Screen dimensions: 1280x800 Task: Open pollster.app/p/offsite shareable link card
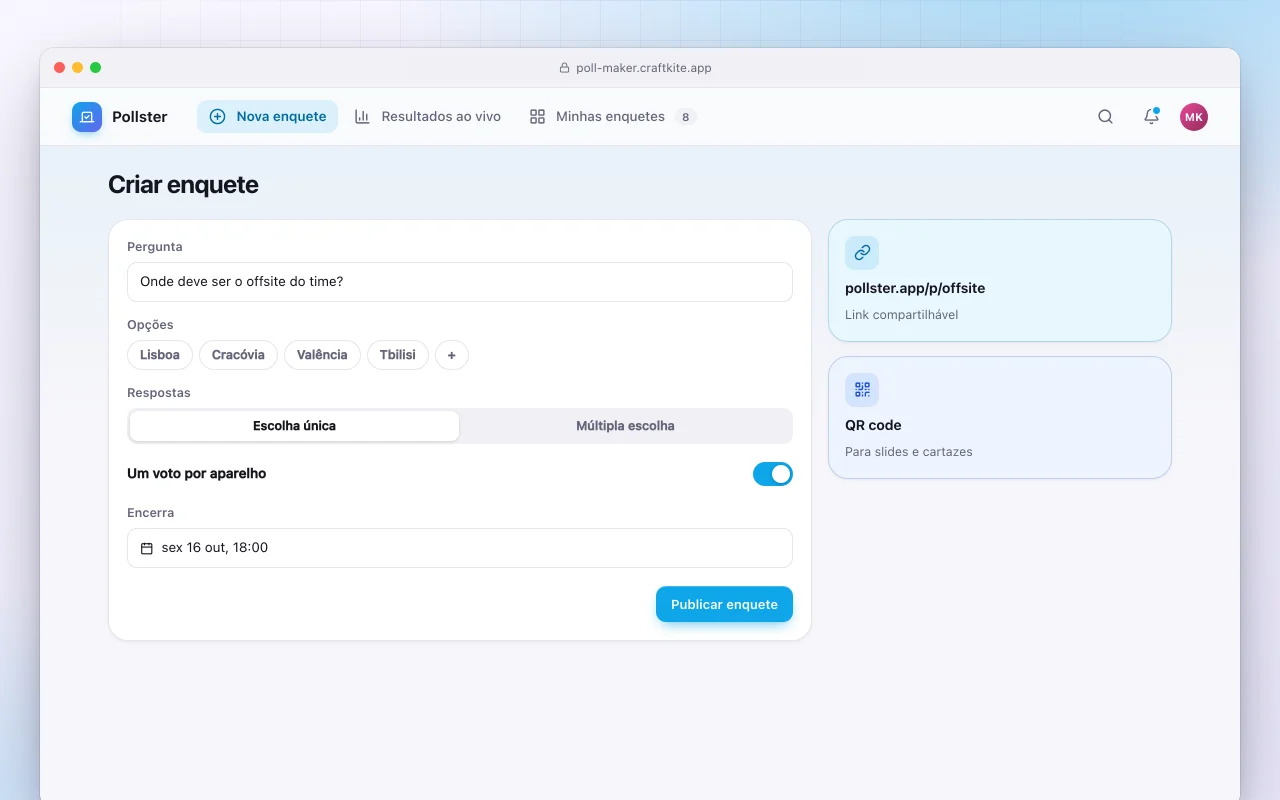tap(1000, 281)
